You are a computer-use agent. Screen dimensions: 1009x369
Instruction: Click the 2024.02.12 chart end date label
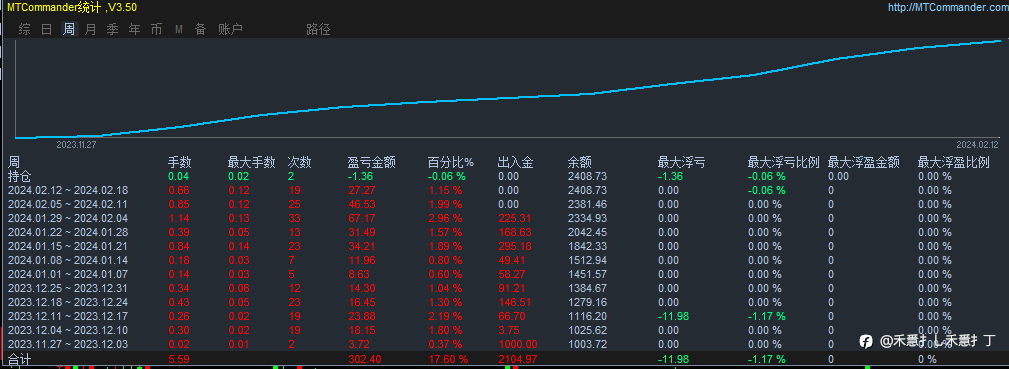(x=977, y=145)
